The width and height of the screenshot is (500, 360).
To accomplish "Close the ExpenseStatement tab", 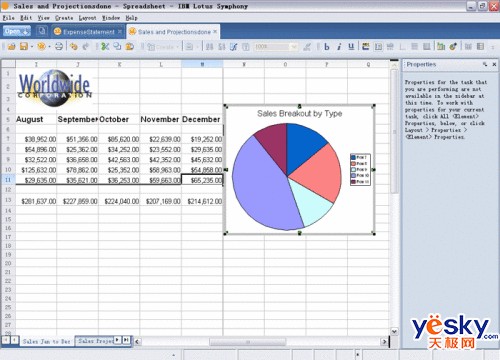I will (x=120, y=31).
